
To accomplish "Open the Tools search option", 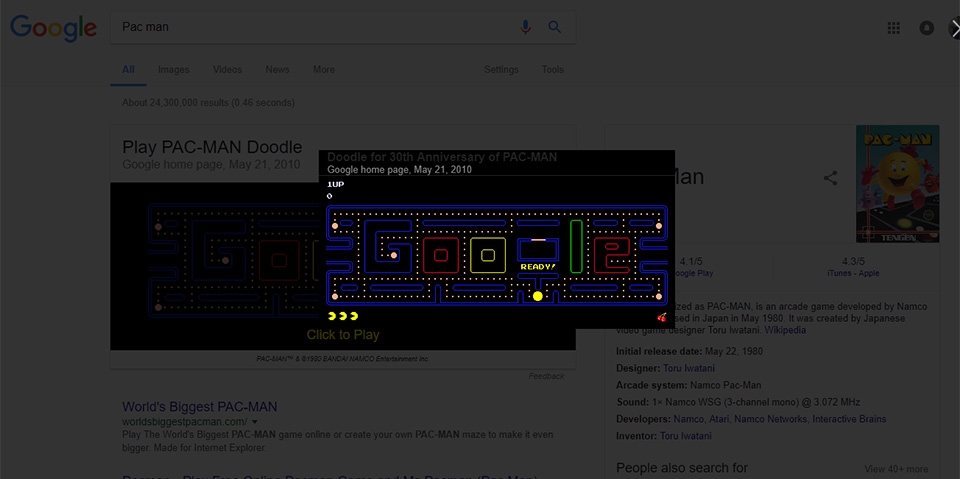I will [552, 70].
